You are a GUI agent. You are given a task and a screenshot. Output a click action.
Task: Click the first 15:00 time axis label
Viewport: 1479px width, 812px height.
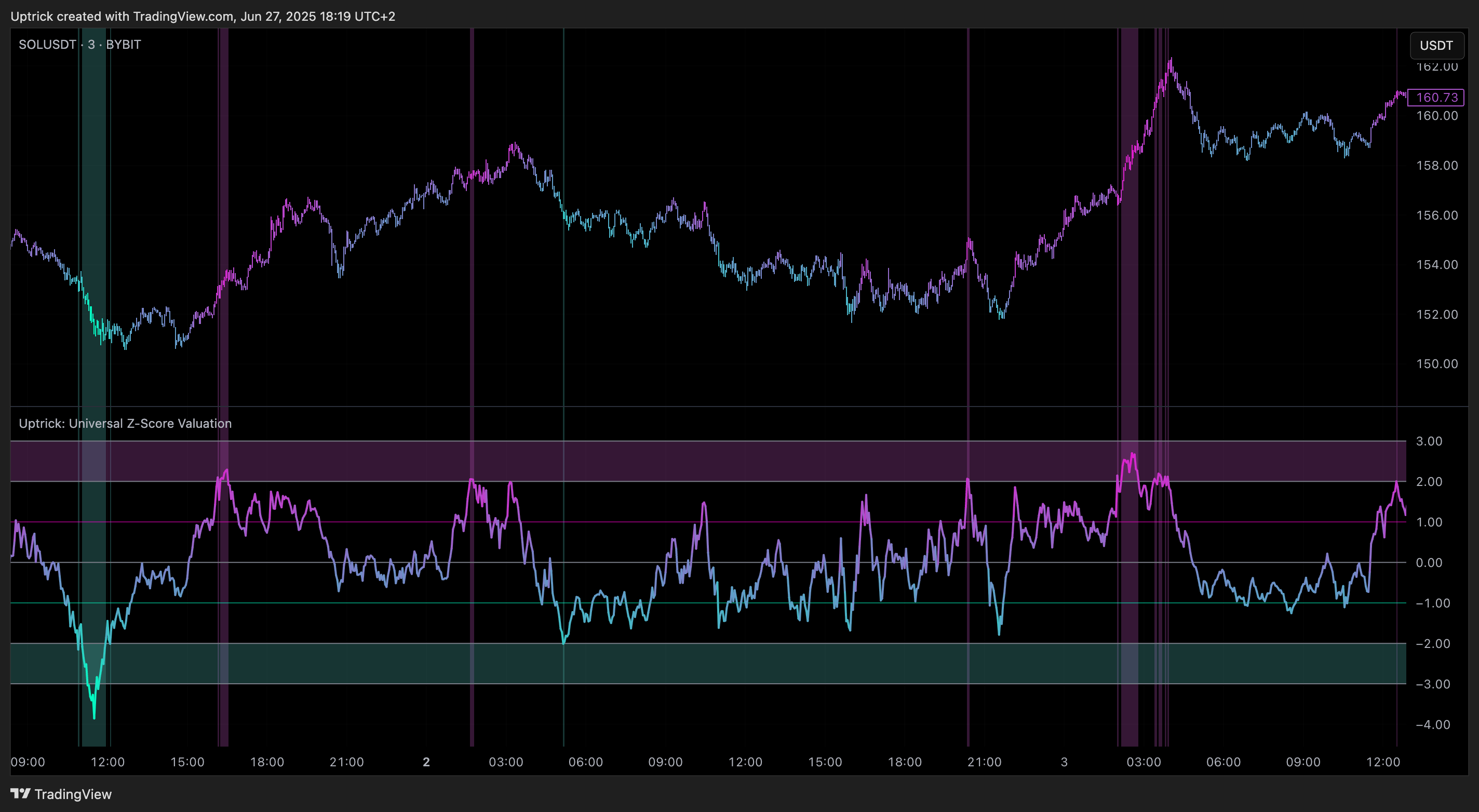(x=187, y=762)
